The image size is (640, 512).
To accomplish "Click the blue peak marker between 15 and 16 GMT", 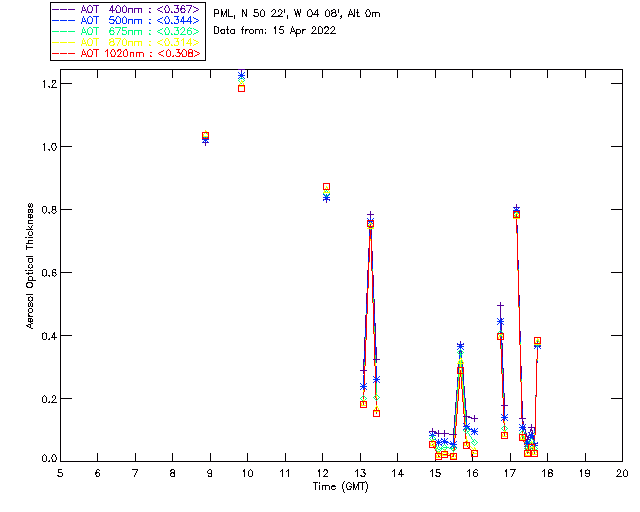I will click(460, 346).
